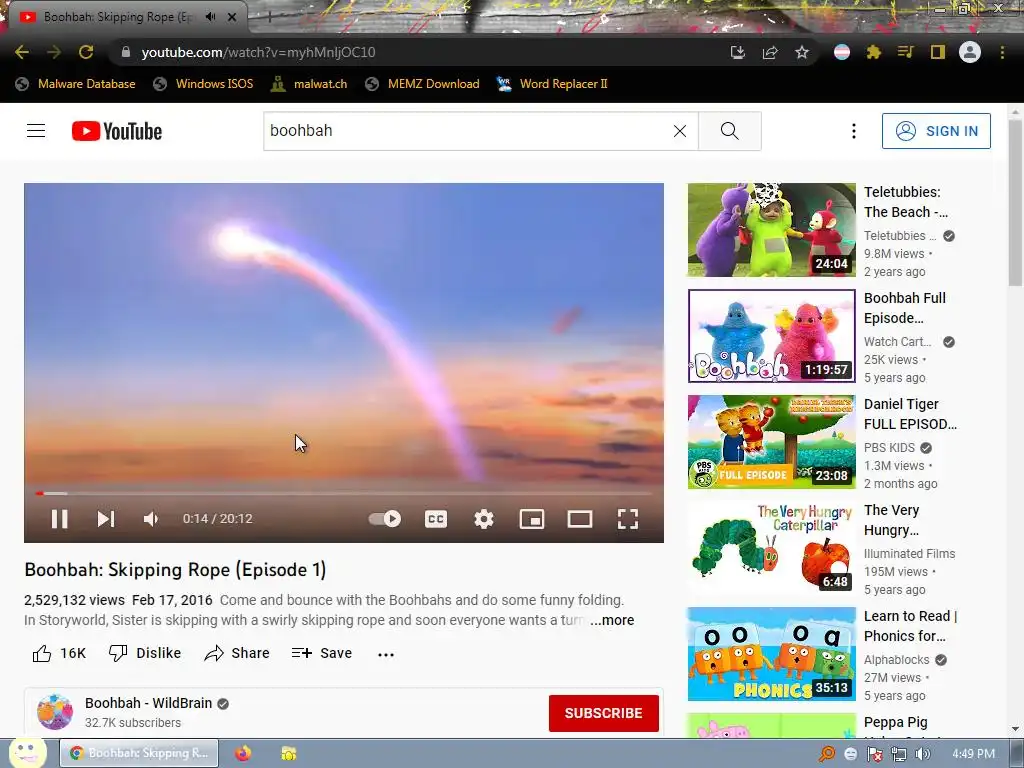The width and height of the screenshot is (1024, 768).
Task: Open video settings gear
Action: pyautogui.click(x=483, y=519)
